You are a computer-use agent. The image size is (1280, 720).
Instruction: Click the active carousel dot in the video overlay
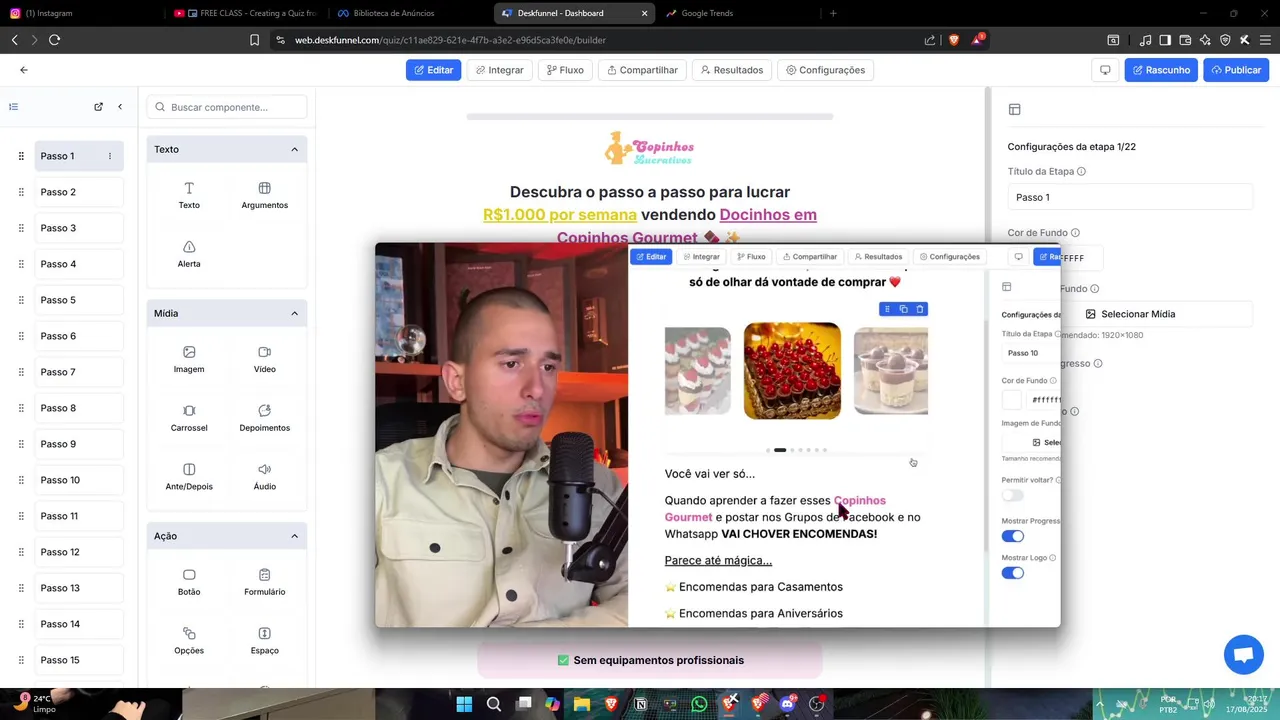point(780,450)
